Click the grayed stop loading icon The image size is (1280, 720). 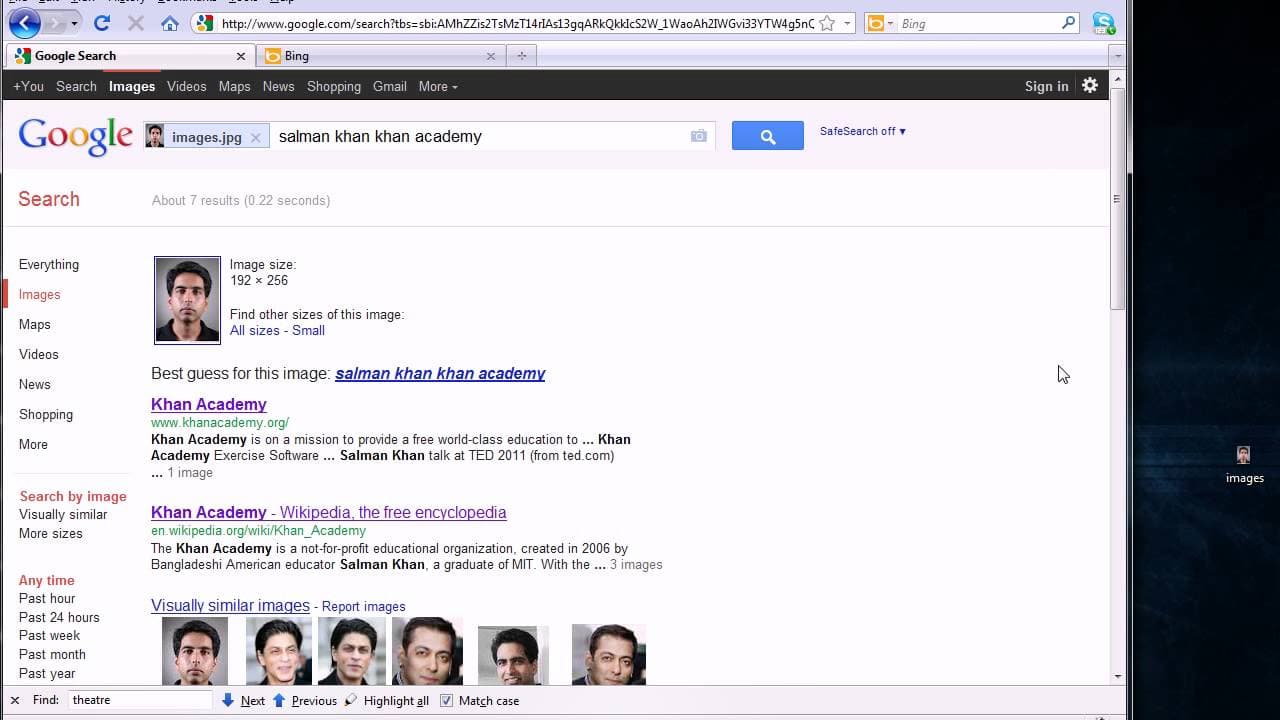point(136,23)
